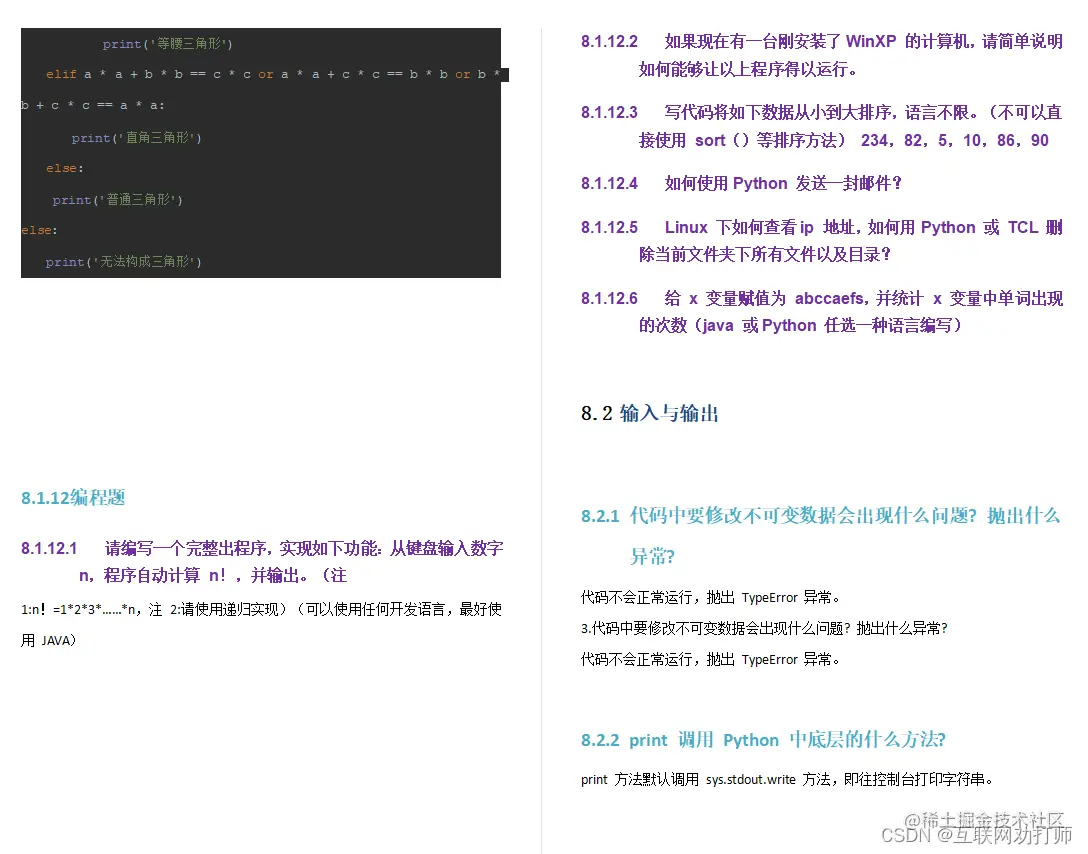Click the line starting '3.代码中要修改不可变数据'
This screenshot has height=854, width=1088.
coord(764,628)
